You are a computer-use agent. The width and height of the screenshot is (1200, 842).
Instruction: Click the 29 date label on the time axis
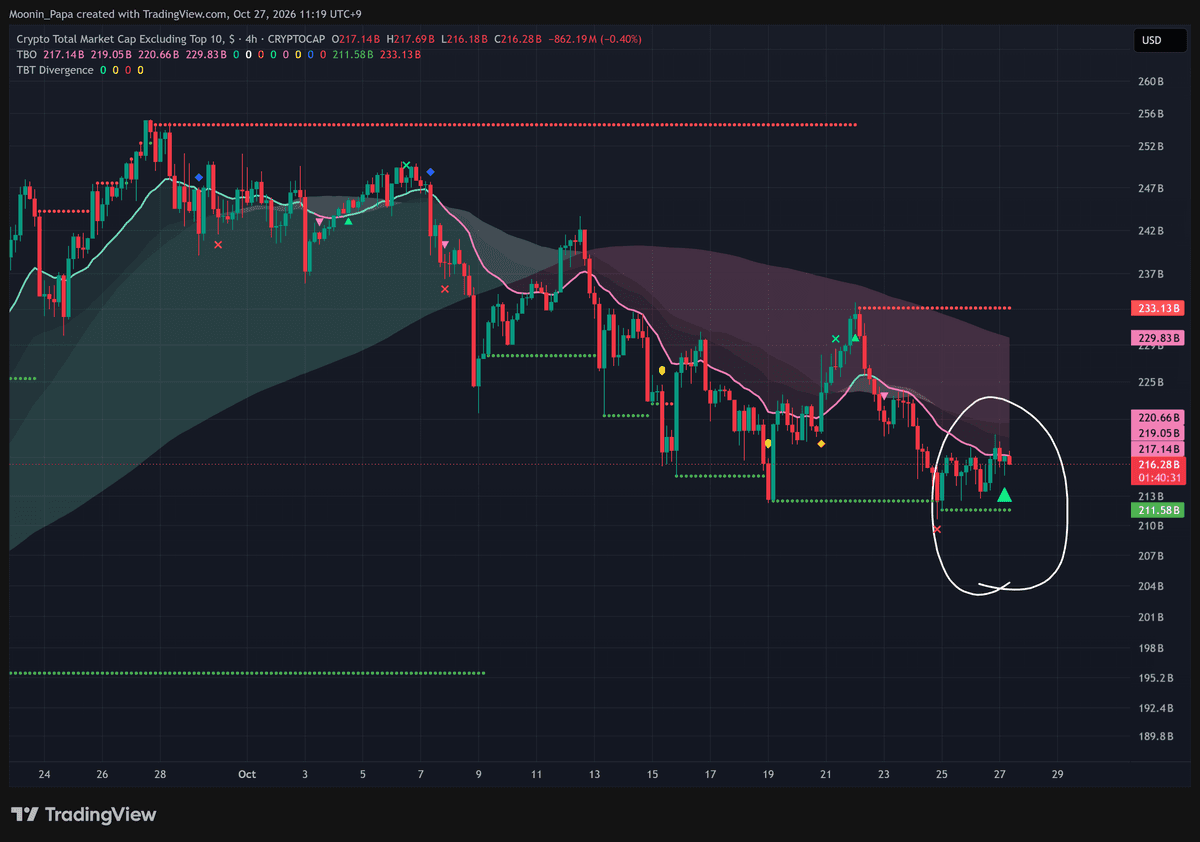1058,774
